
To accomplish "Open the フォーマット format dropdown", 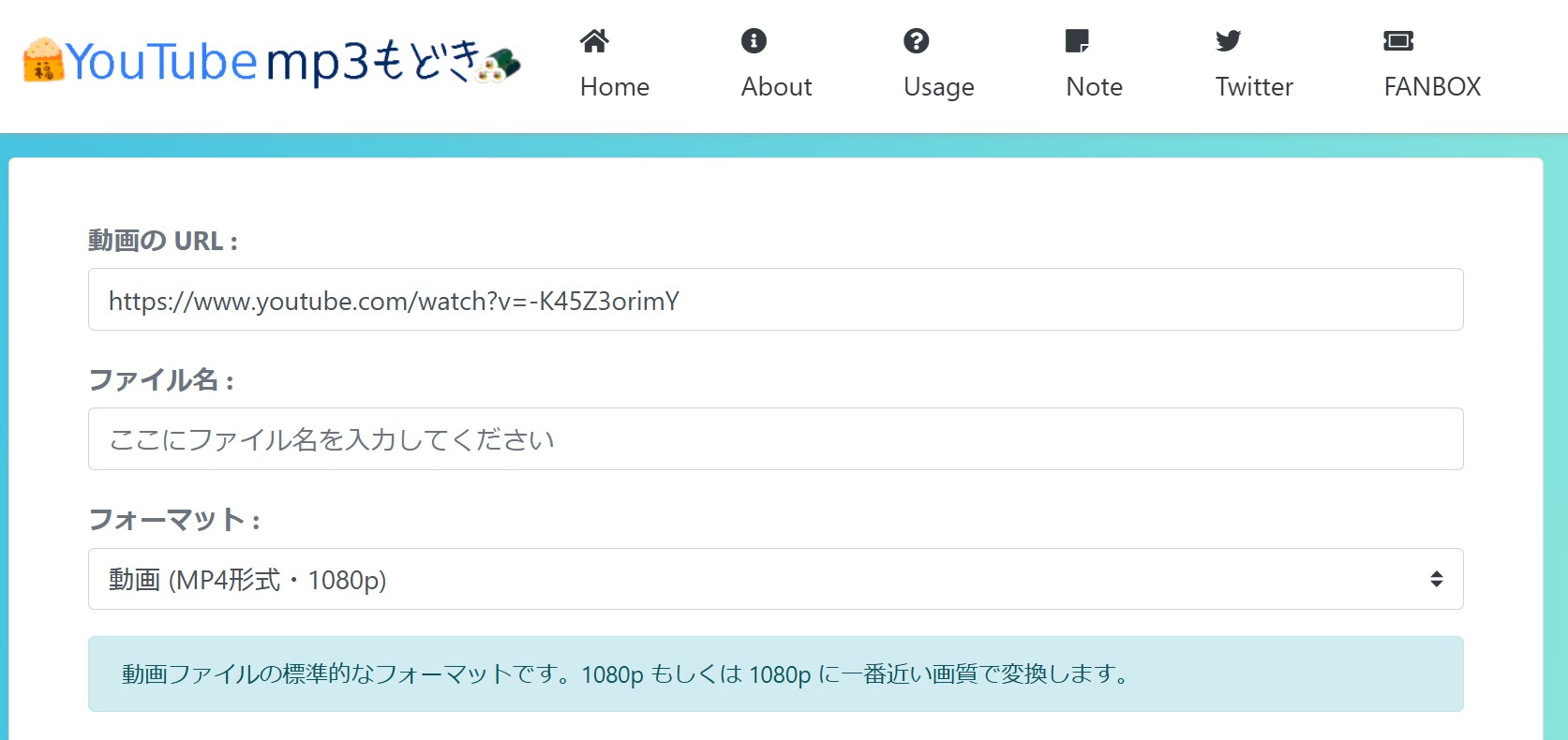I will (776, 579).
